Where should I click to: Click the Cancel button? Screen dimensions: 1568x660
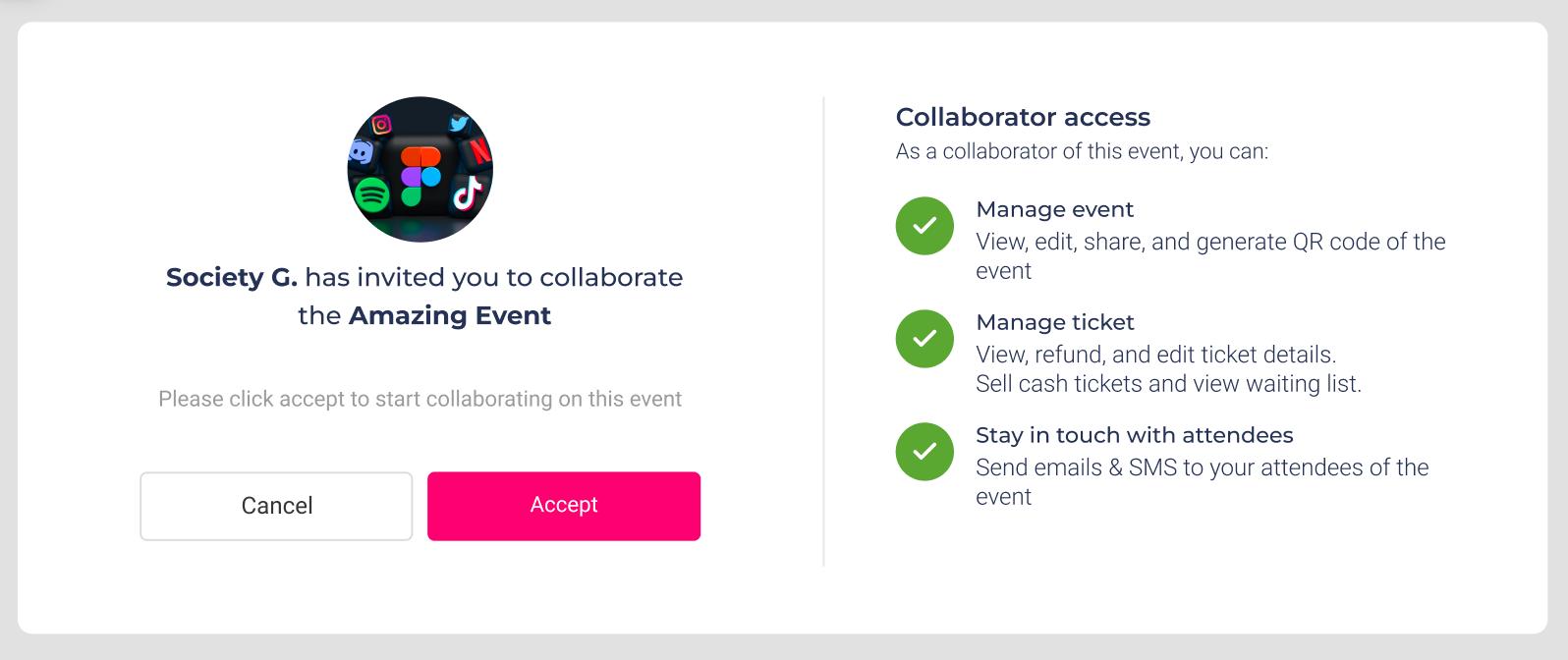276,506
